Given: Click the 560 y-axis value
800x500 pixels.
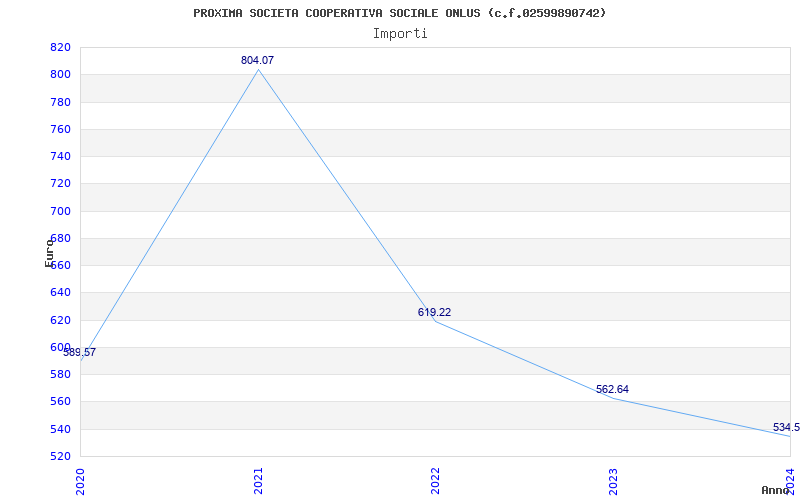Looking at the screenshot, I should 60,402.
